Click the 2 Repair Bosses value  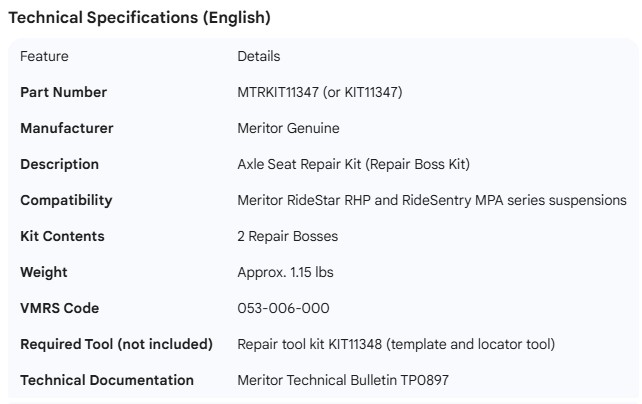tap(287, 236)
